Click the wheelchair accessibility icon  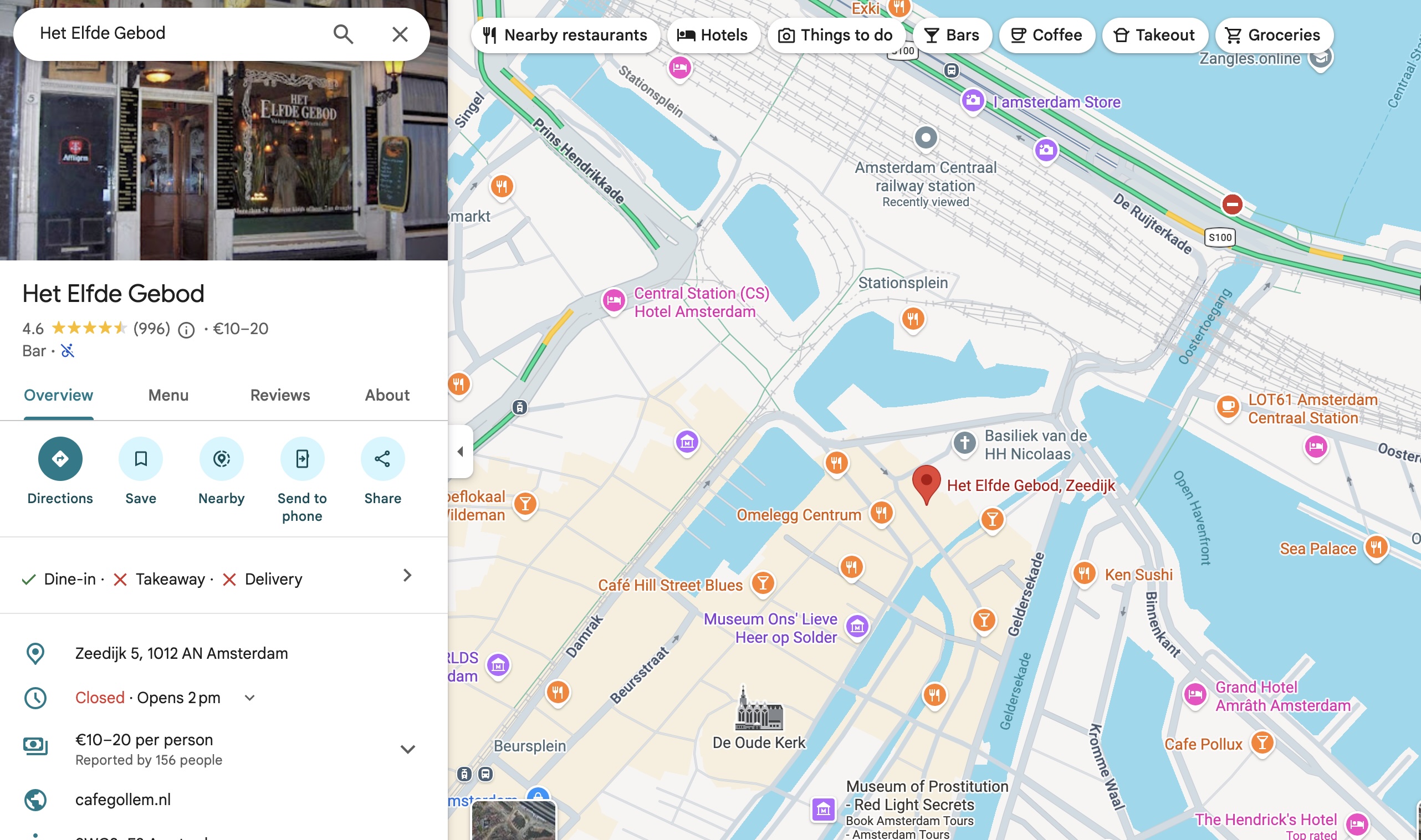click(68, 351)
